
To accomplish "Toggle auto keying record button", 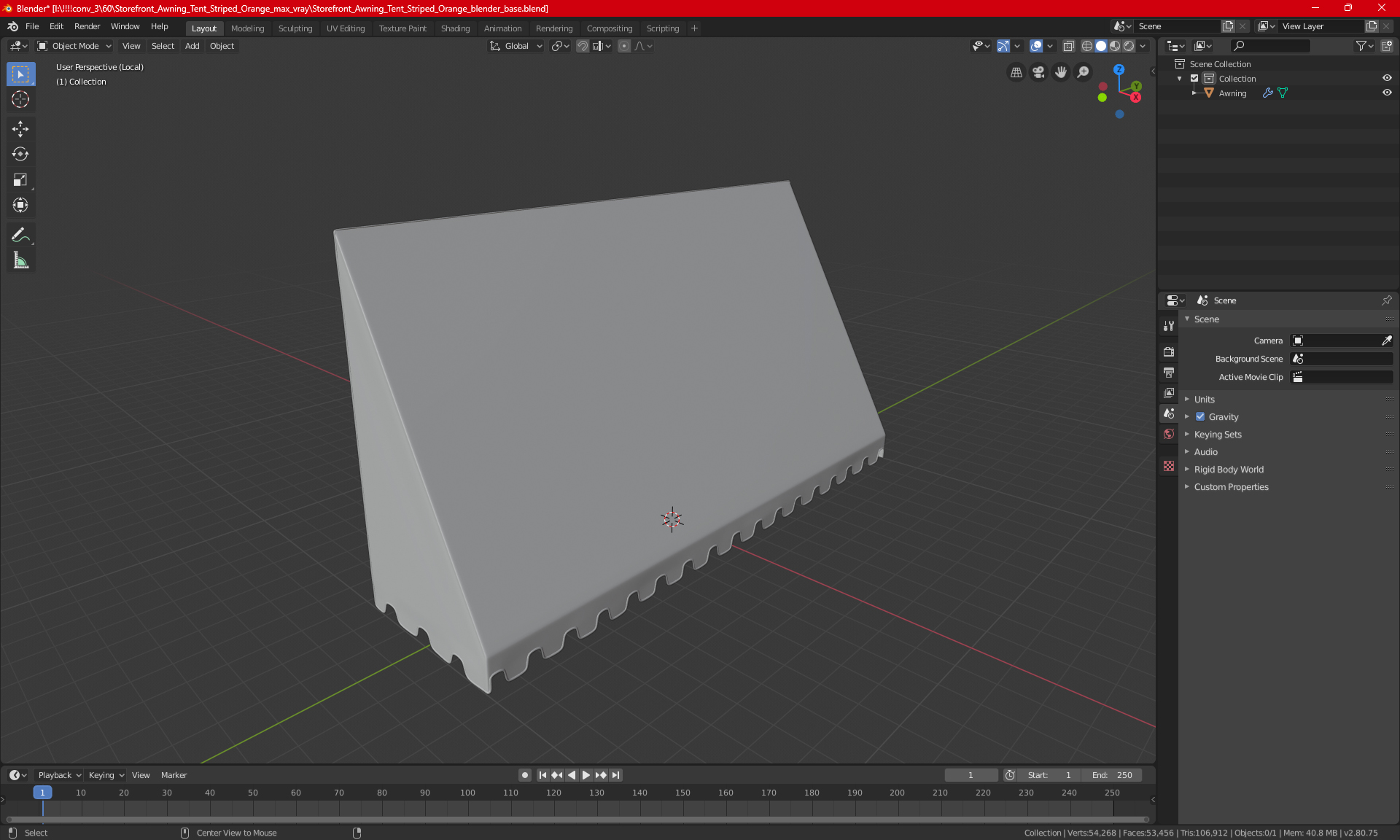I will tap(524, 775).
